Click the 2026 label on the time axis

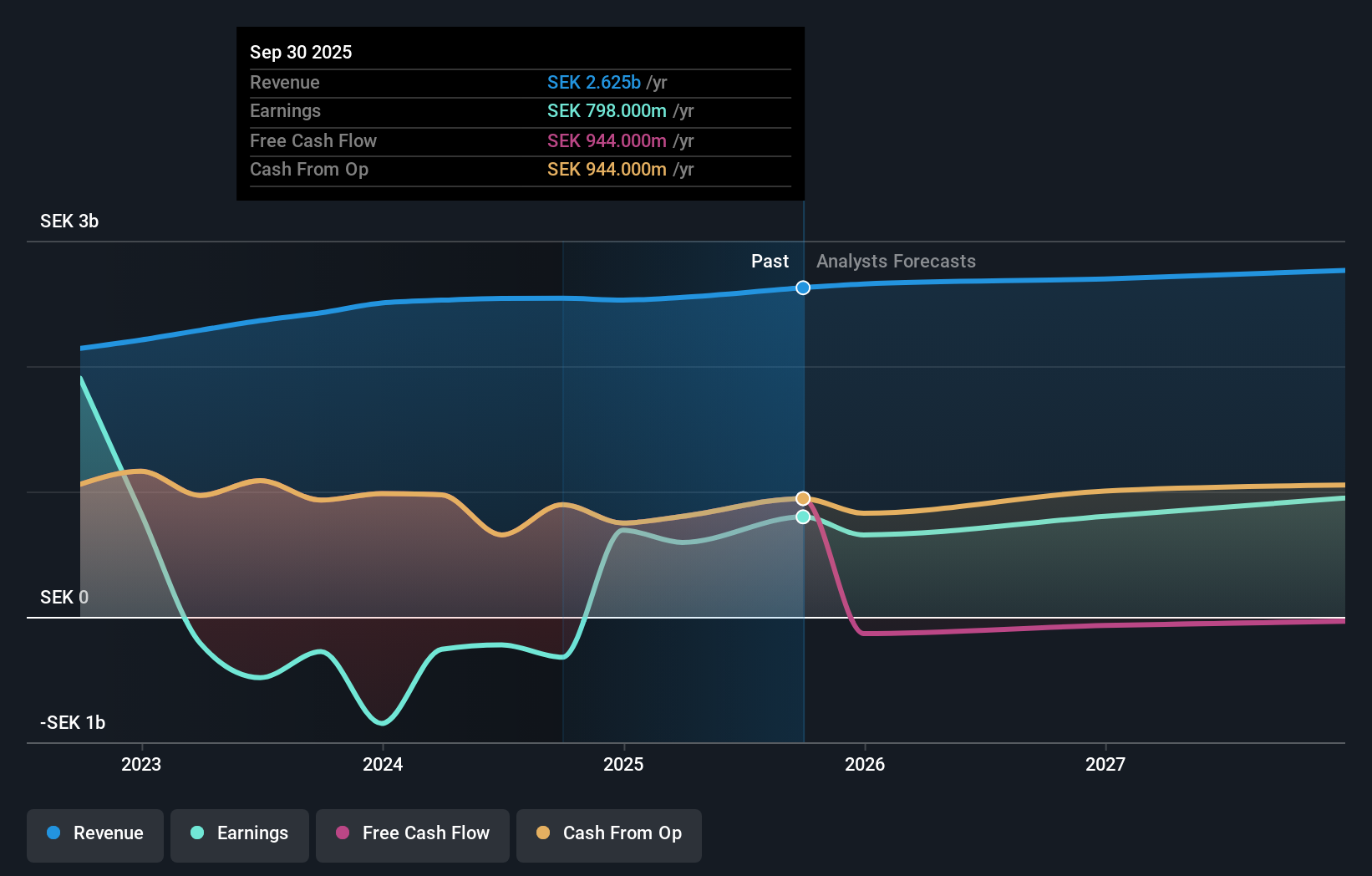(x=866, y=763)
